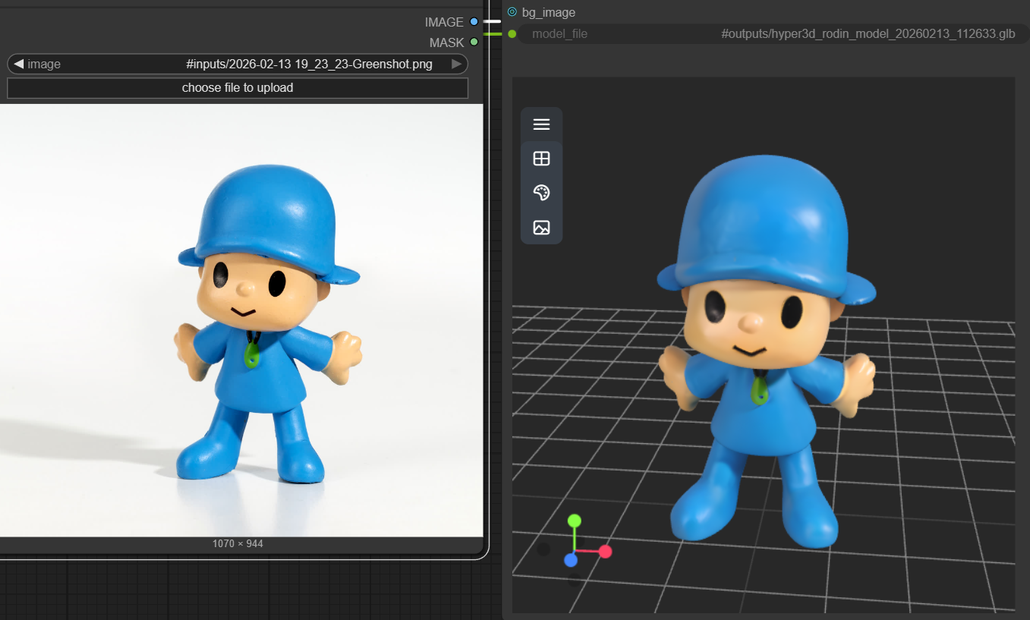
Task: Open the image filename selector
Action: pyautogui.click(x=237, y=64)
